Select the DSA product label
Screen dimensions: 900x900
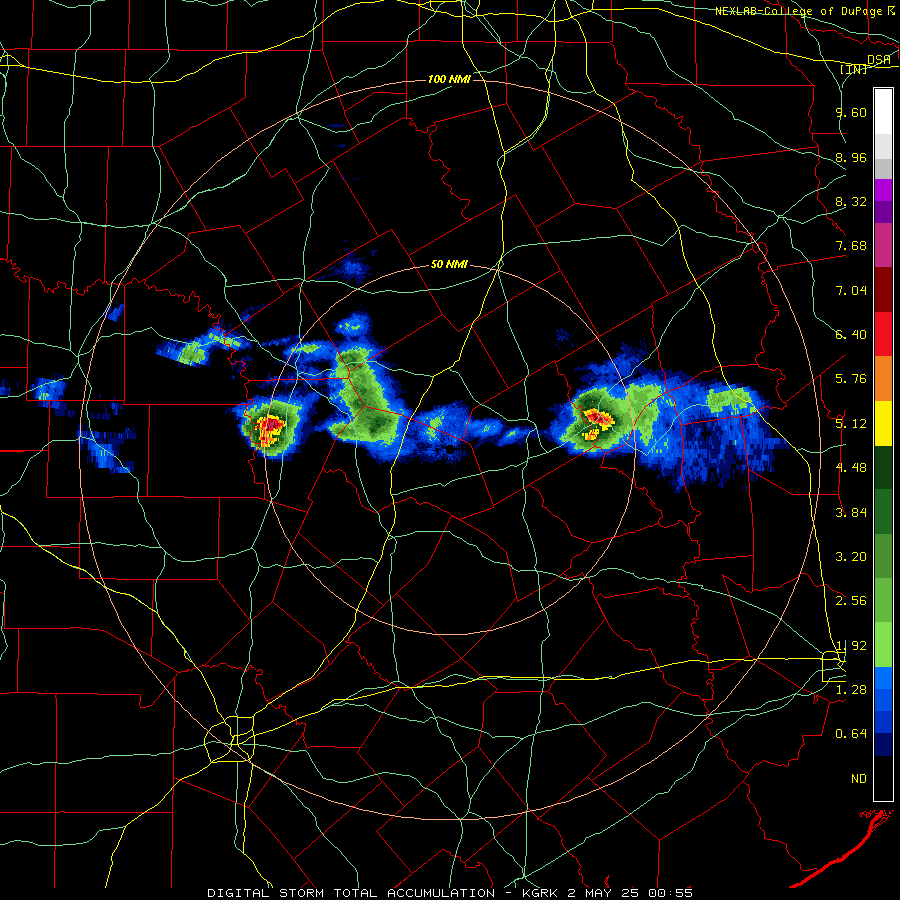[x=879, y=60]
